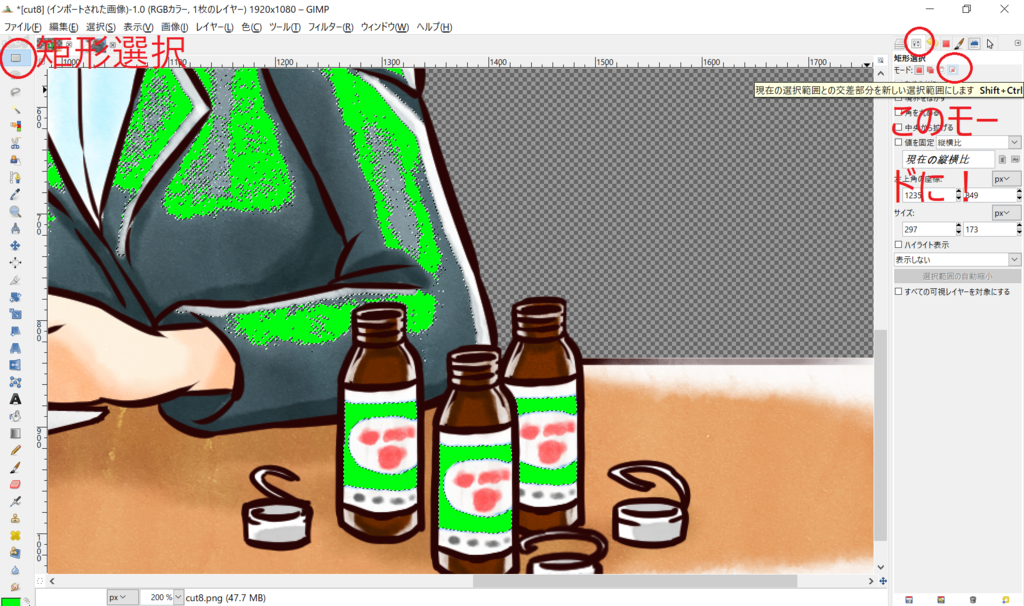Enable ハイライト表示 checkbox
Screen dimensions: 1024x606
[x=898, y=244]
